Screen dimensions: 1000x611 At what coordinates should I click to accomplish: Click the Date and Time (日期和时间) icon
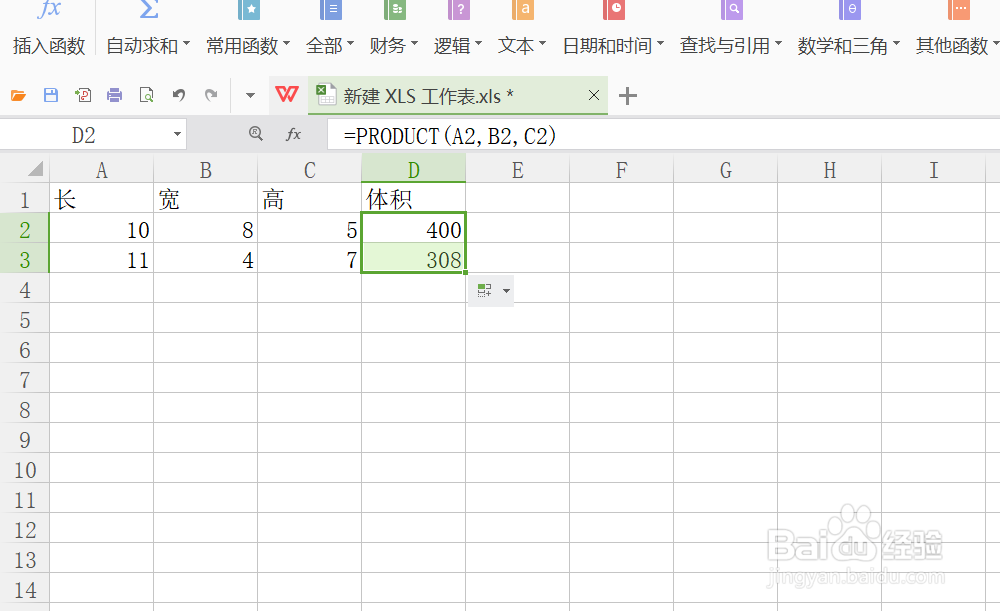pyautogui.click(x=614, y=10)
